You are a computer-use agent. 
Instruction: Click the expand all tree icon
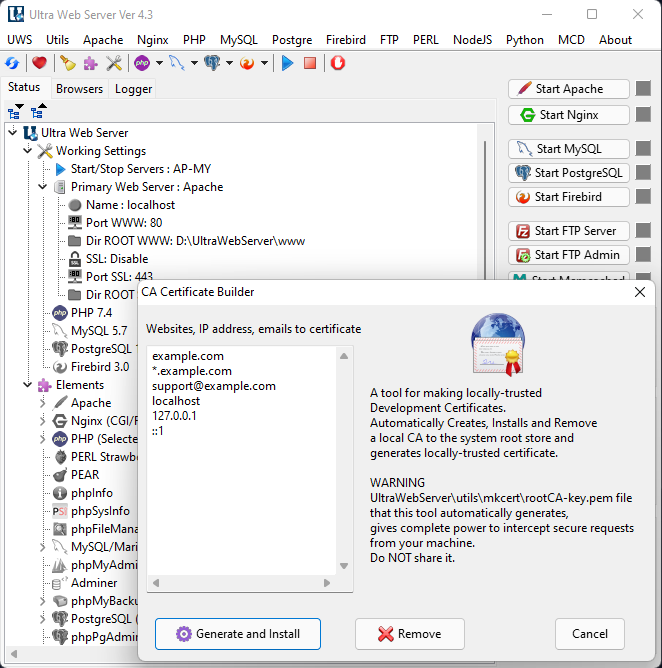click(16, 111)
